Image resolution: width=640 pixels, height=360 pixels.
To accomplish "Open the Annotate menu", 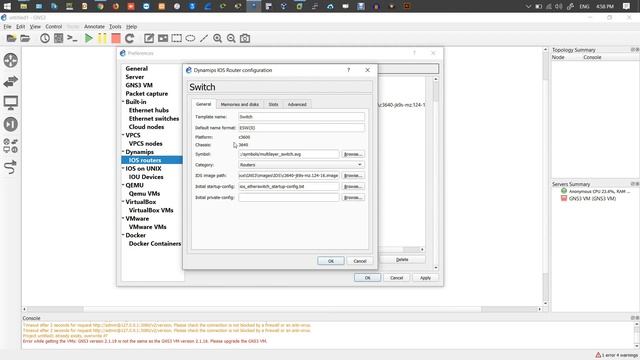I will coord(94,27).
